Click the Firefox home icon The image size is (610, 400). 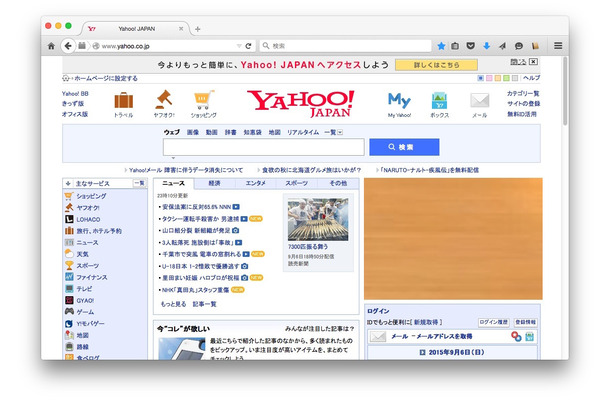point(51,46)
